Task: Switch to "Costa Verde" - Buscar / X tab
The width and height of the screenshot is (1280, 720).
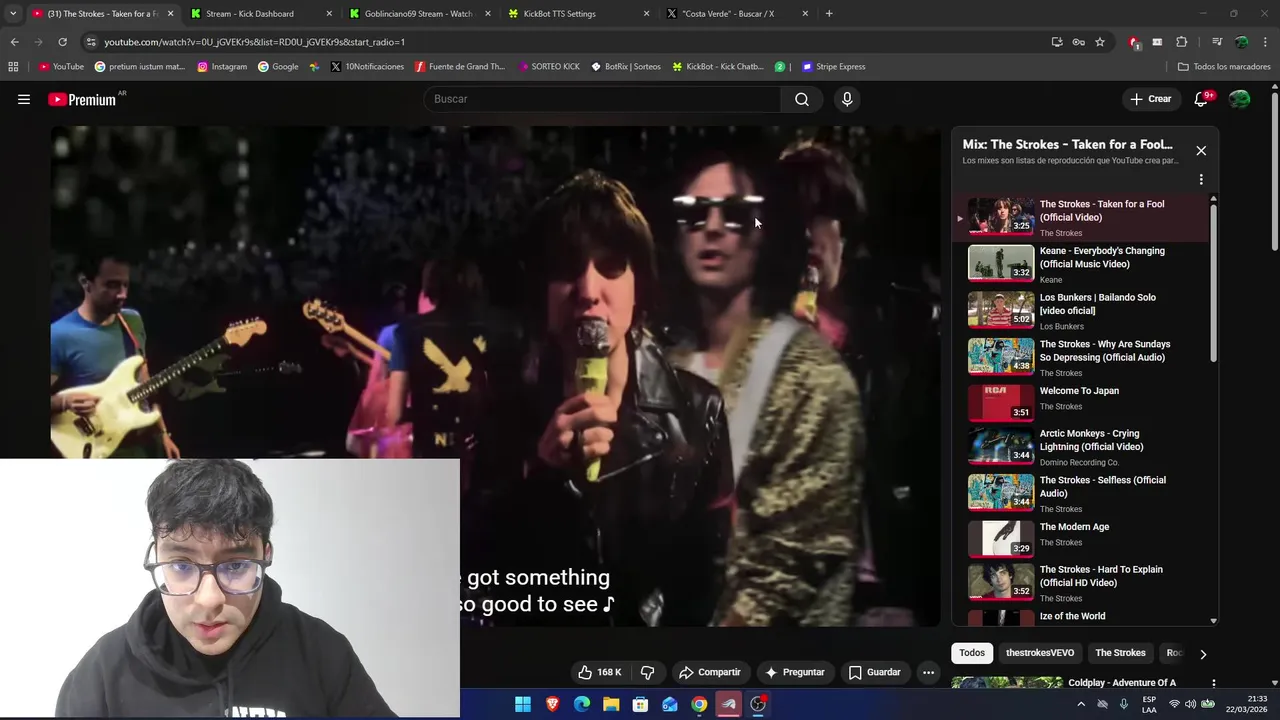Action: (738, 14)
